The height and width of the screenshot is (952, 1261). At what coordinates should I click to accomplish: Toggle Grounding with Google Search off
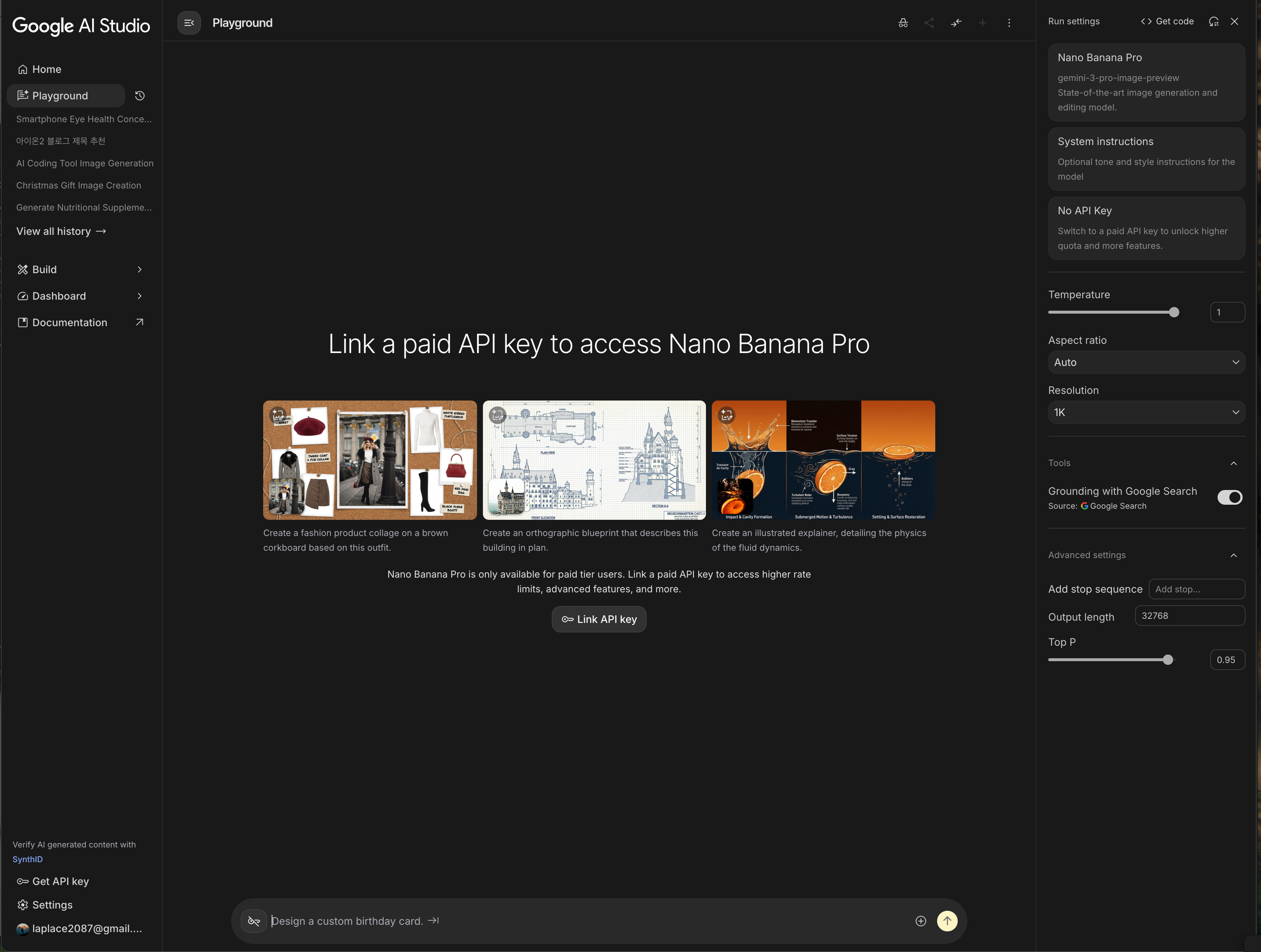click(1230, 498)
